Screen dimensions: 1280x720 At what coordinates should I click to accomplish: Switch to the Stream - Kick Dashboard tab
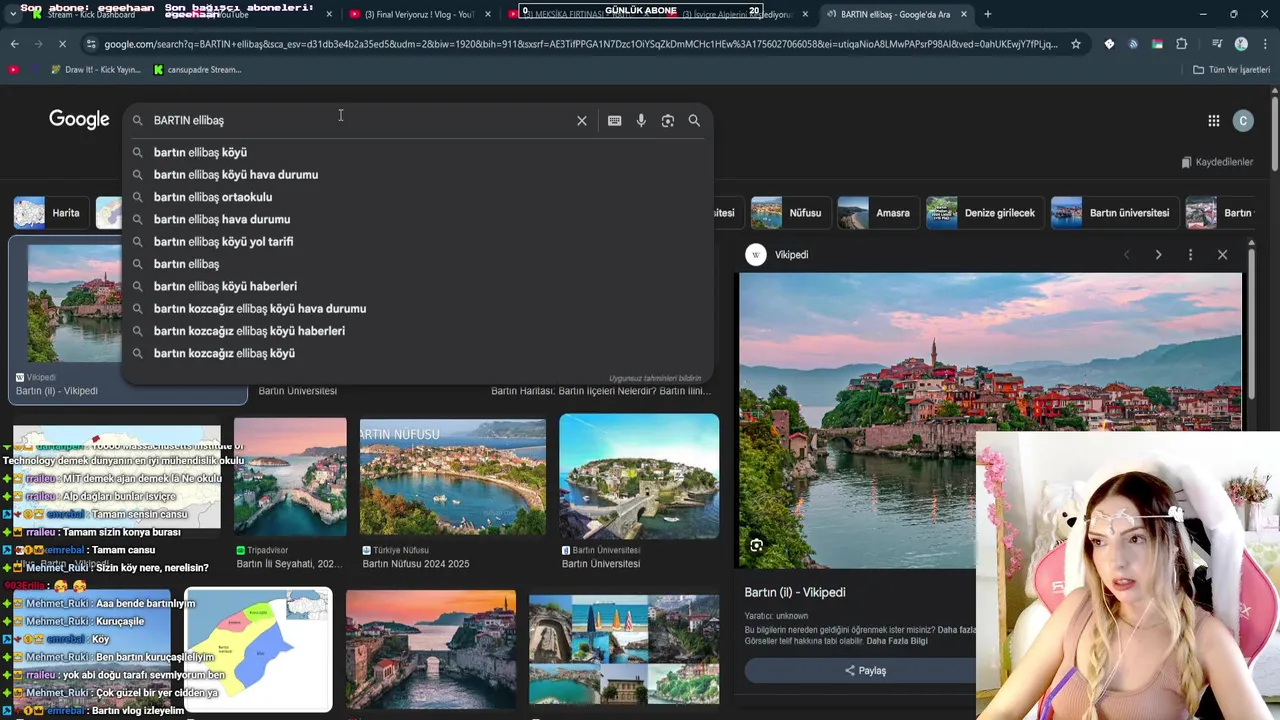click(90, 14)
